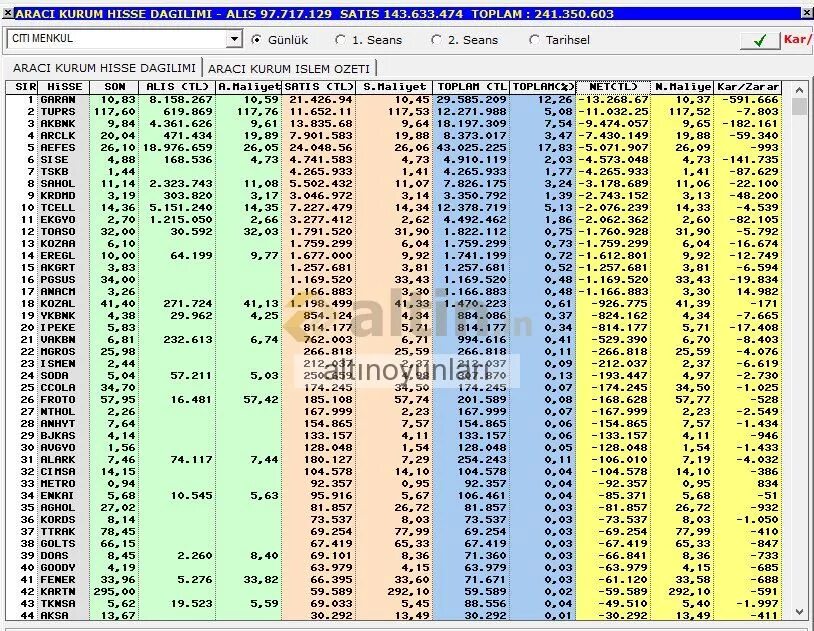Viewport: 814px width, 631px height.
Task: Select the GARAN stock row
Action: (x=394, y=100)
